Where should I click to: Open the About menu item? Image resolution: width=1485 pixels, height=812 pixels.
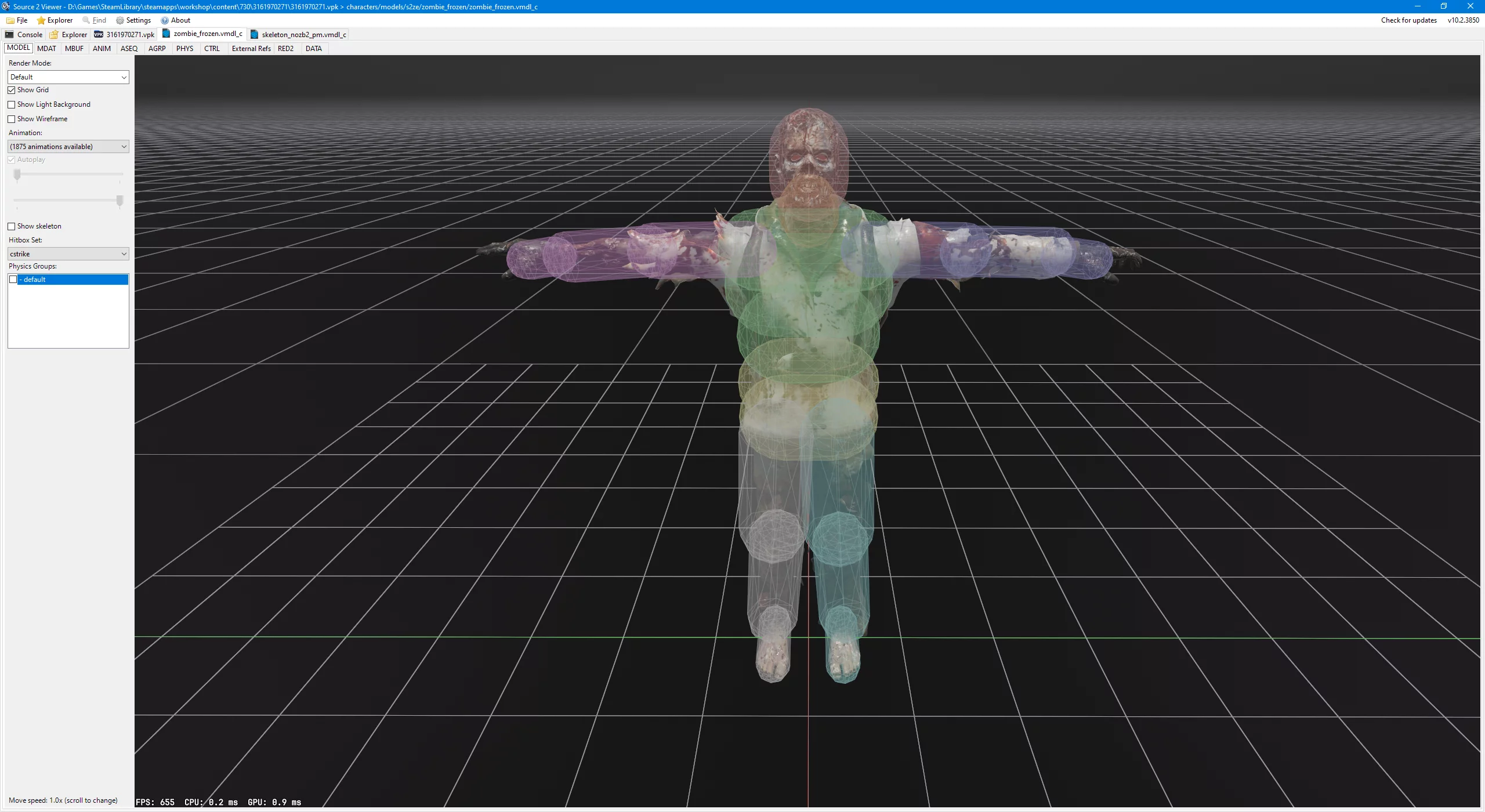tap(176, 20)
